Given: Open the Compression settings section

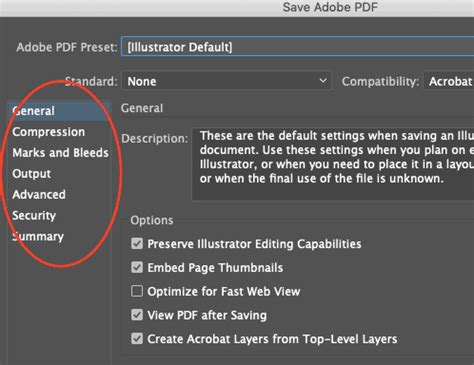Looking at the screenshot, I should click(x=49, y=132).
